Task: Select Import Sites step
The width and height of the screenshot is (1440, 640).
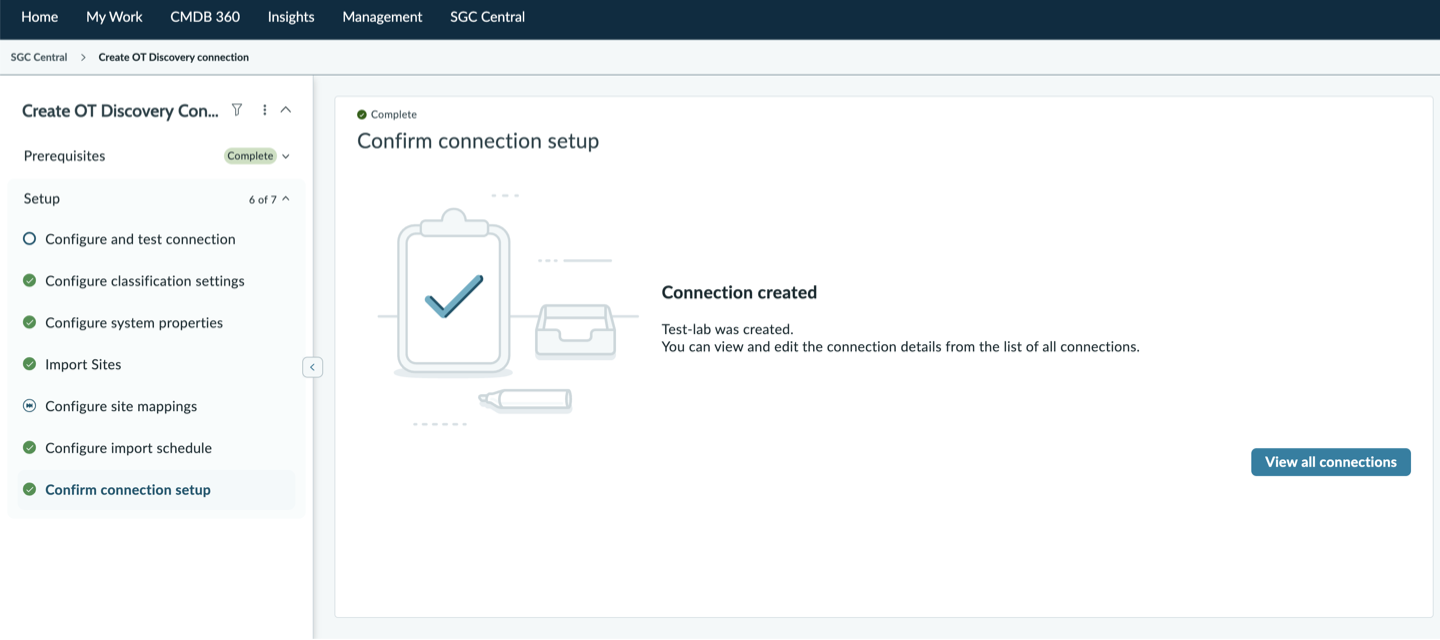Action: click(83, 364)
